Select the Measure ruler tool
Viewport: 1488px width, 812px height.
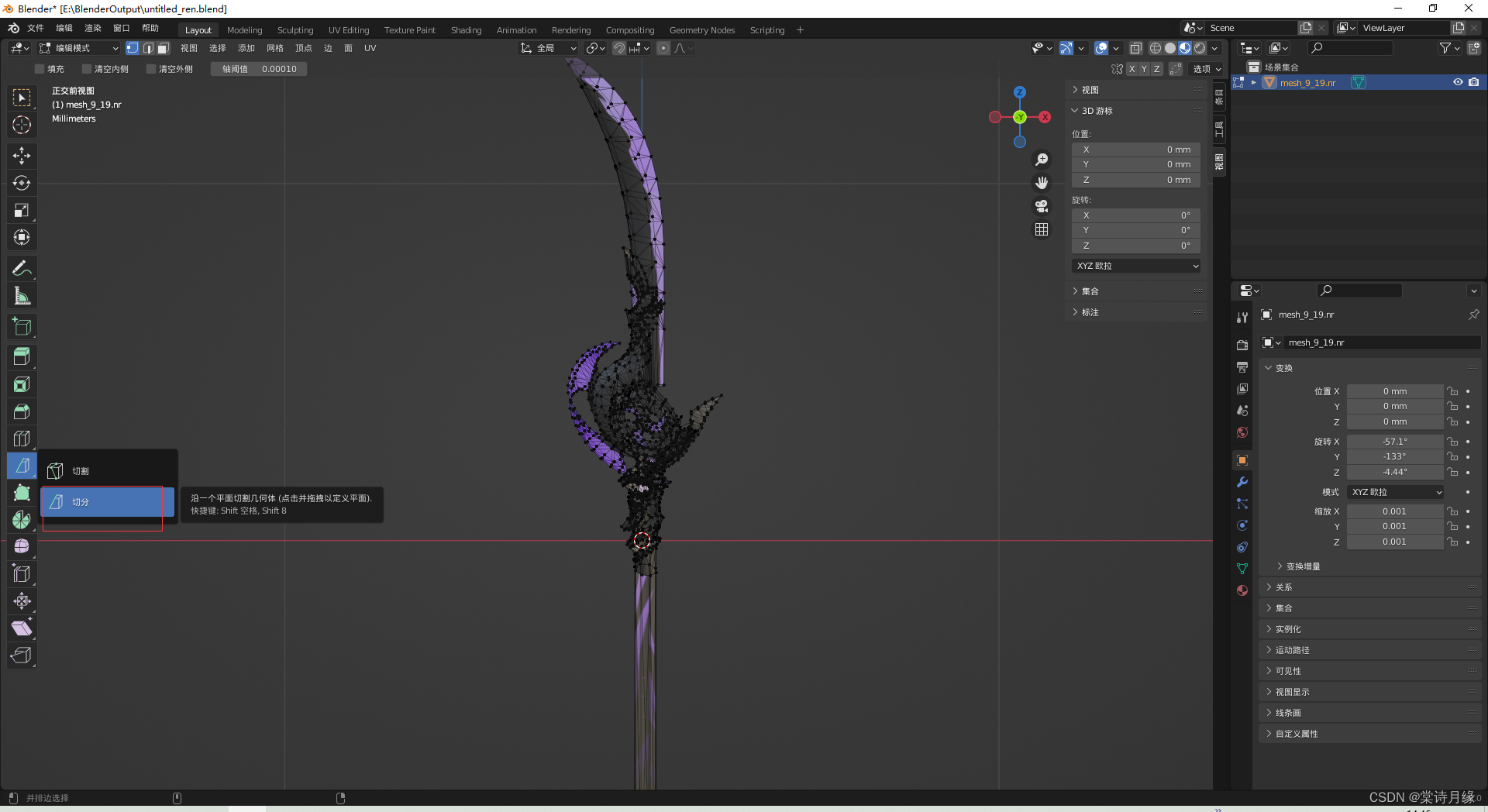pyautogui.click(x=22, y=295)
